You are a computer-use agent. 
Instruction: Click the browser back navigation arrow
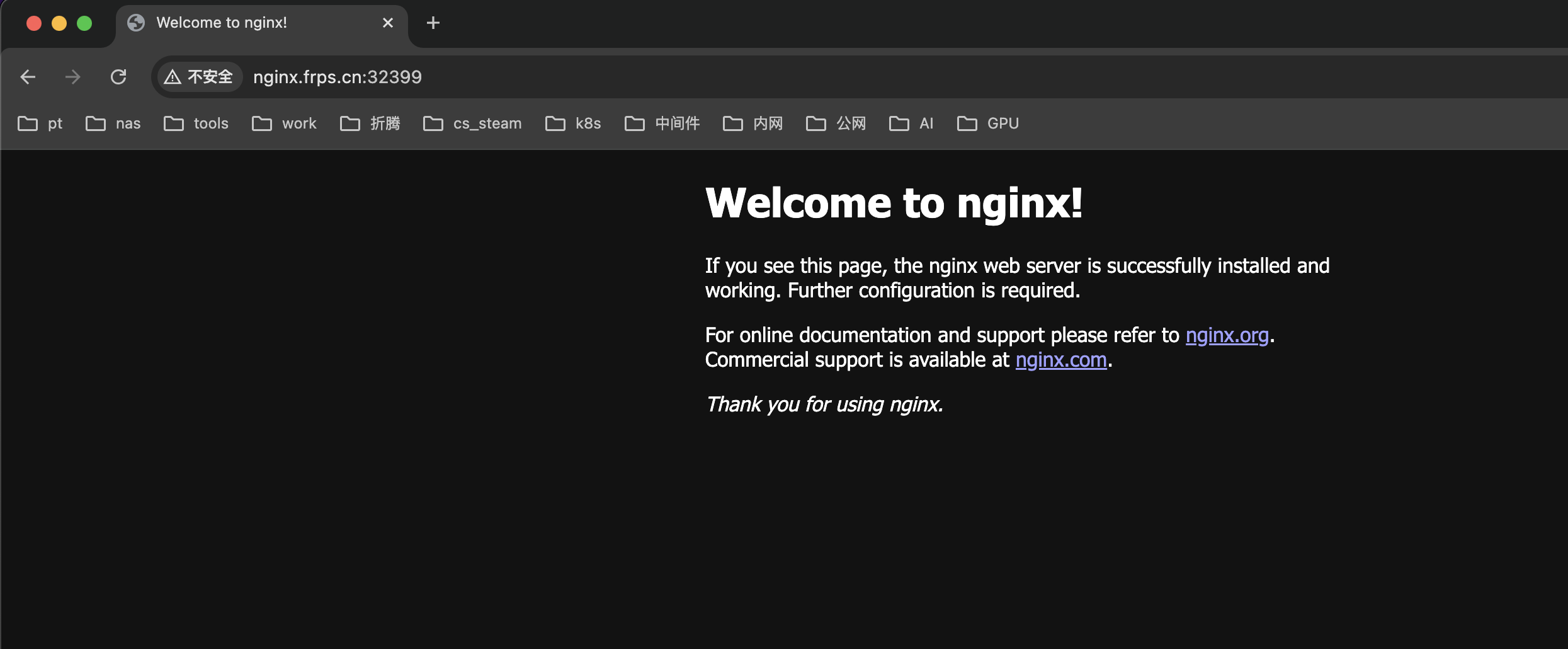[28, 77]
